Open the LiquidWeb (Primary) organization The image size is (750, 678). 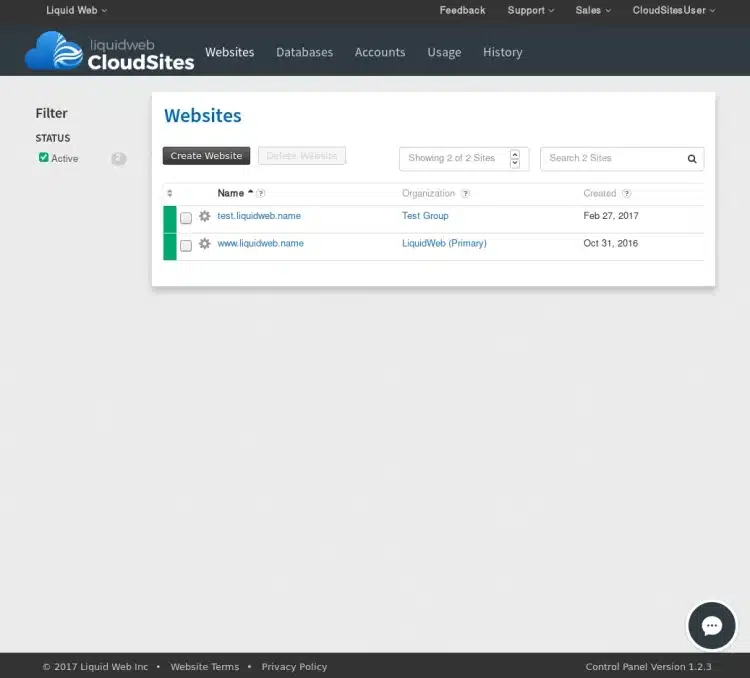444,244
